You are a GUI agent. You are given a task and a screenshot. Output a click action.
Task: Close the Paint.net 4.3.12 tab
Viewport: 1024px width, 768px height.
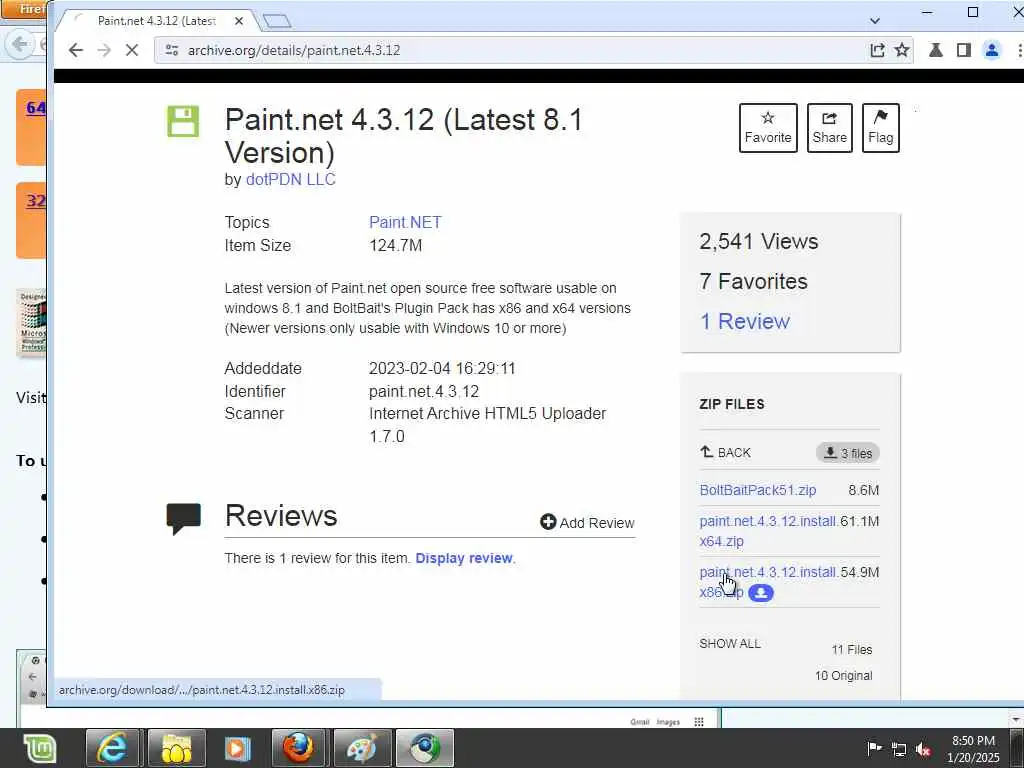click(239, 21)
